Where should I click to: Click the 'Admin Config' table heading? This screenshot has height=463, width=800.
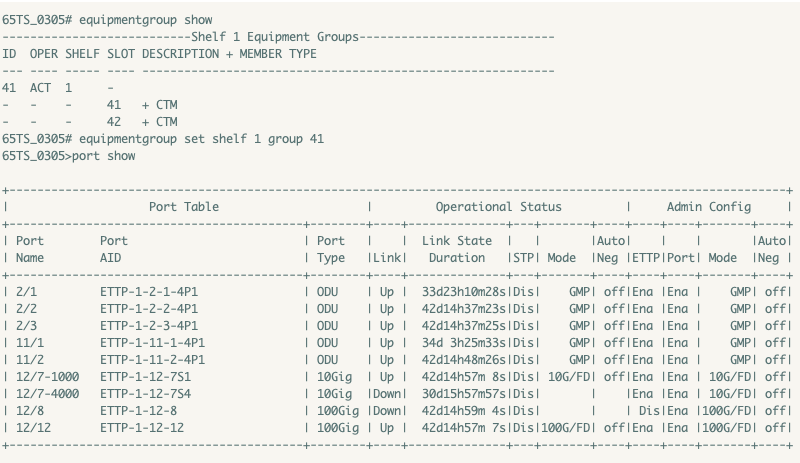(x=708, y=207)
